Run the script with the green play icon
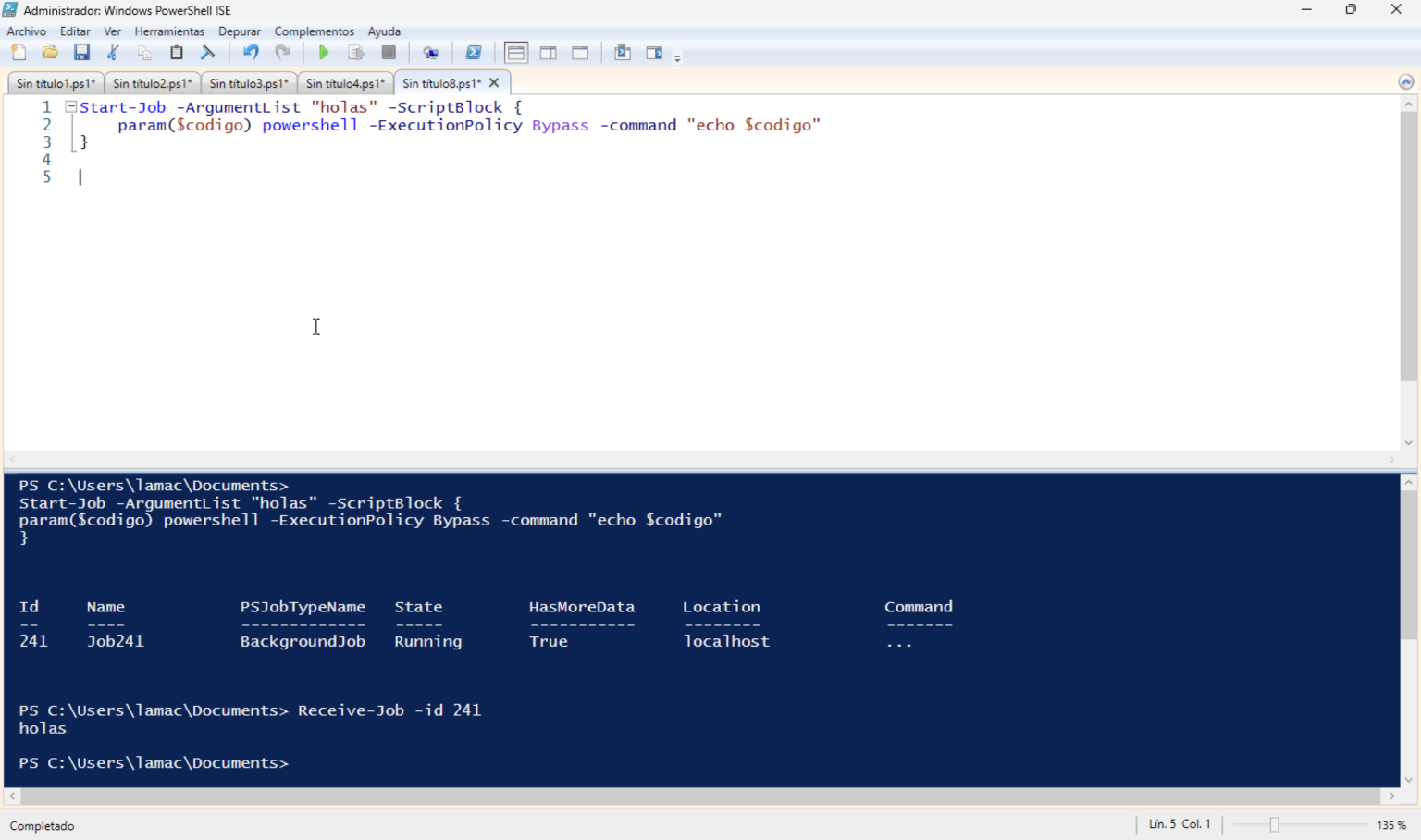 pyautogui.click(x=323, y=53)
